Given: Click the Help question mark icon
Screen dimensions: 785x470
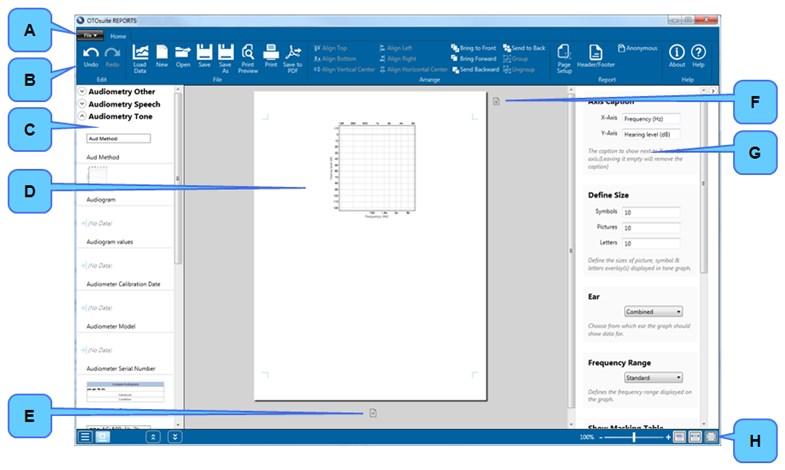Looking at the screenshot, I should click(698, 52).
